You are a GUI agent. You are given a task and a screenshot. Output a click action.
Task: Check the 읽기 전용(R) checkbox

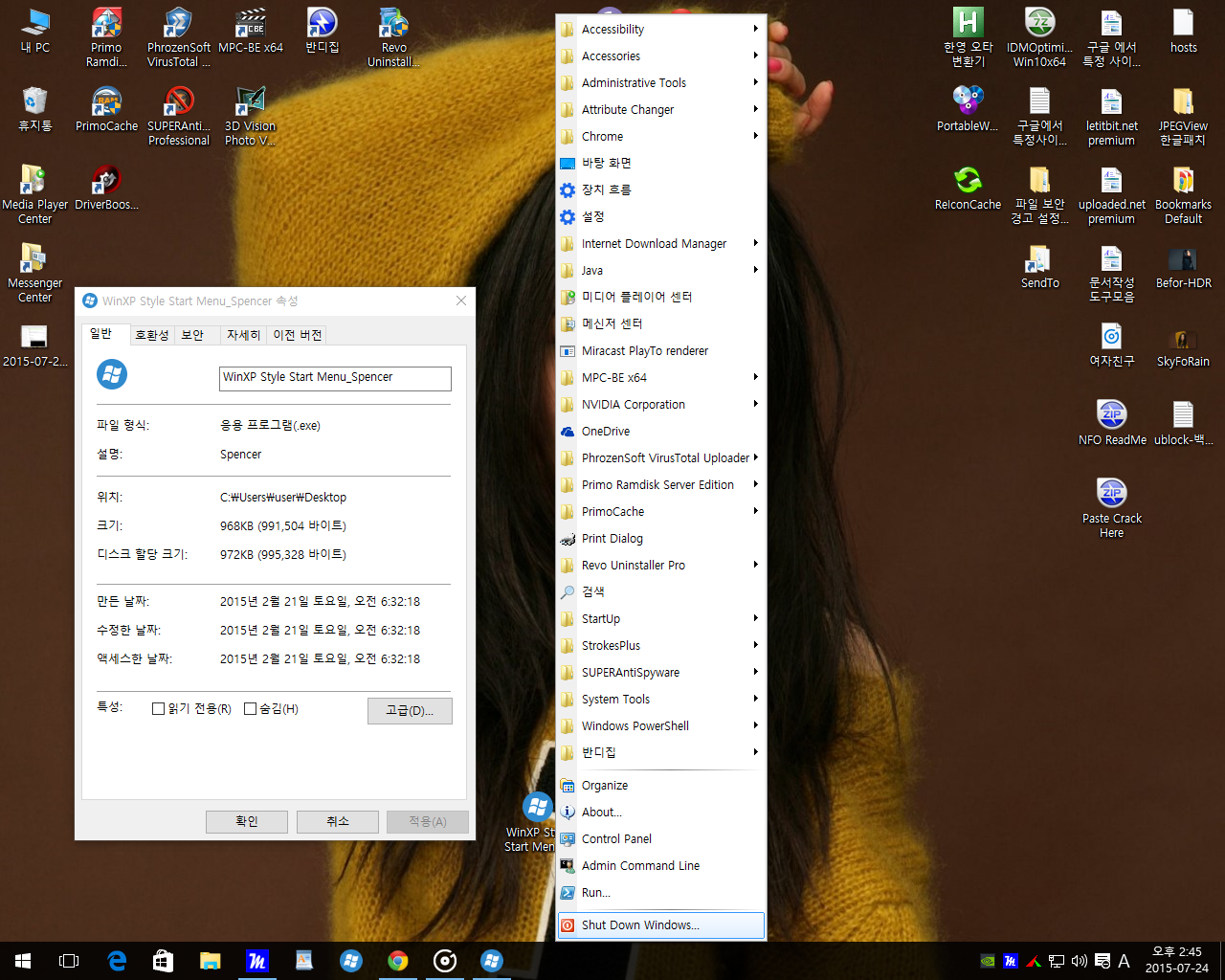[159, 709]
